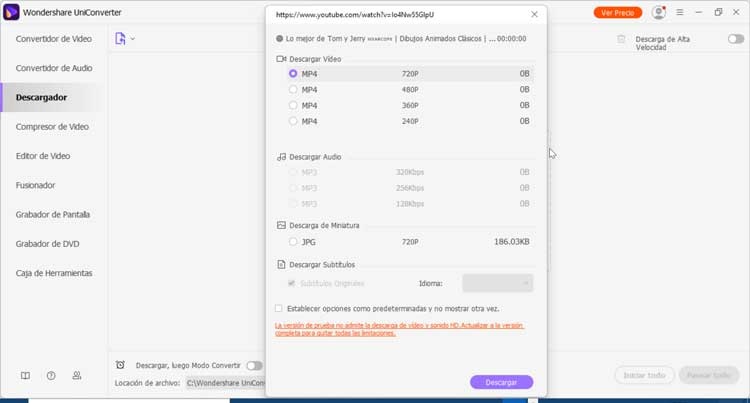The image size is (750, 403).
Task: Click the Descargar Video camera icon
Action: click(x=281, y=59)
